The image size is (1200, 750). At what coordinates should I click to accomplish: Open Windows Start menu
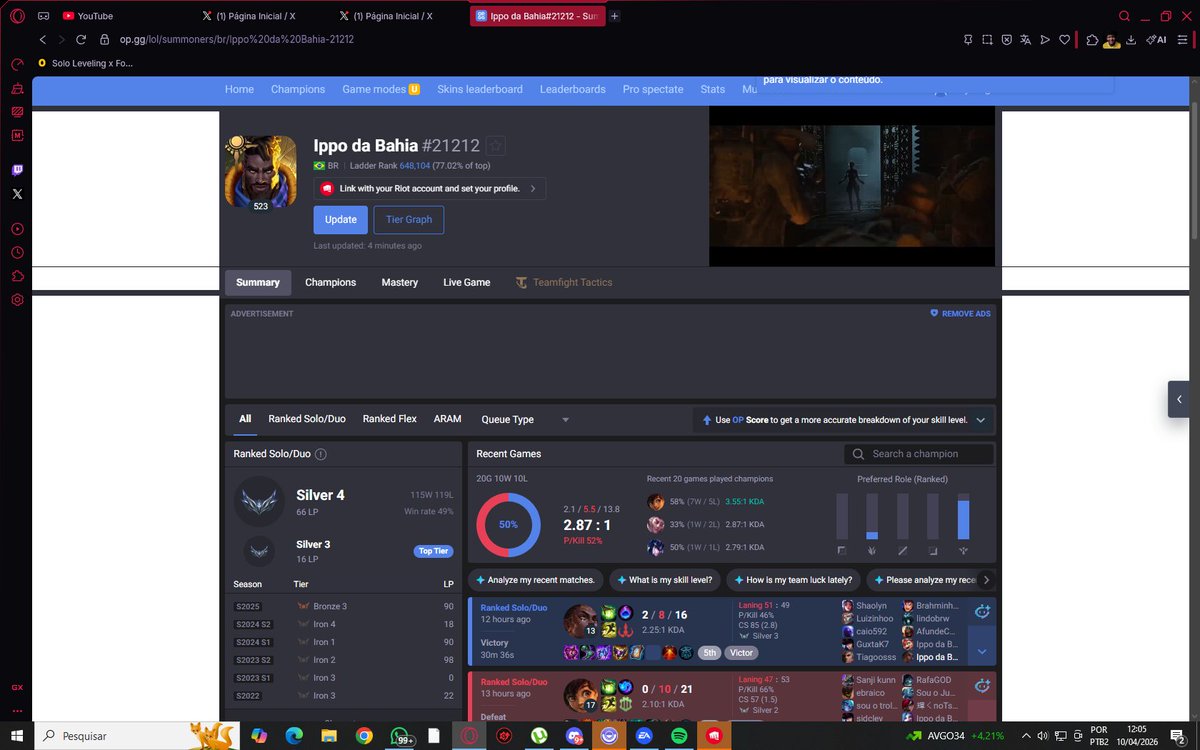[17, 736]
